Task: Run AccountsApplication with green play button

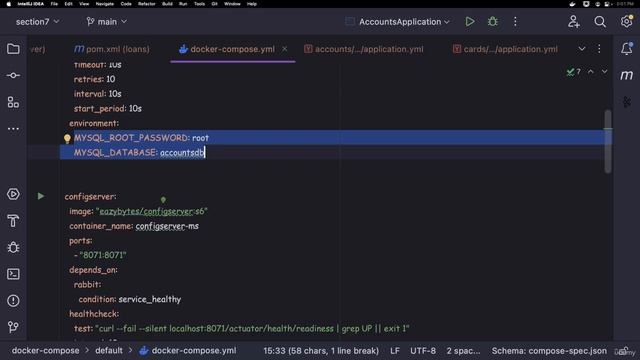Action: pos(470,22)
